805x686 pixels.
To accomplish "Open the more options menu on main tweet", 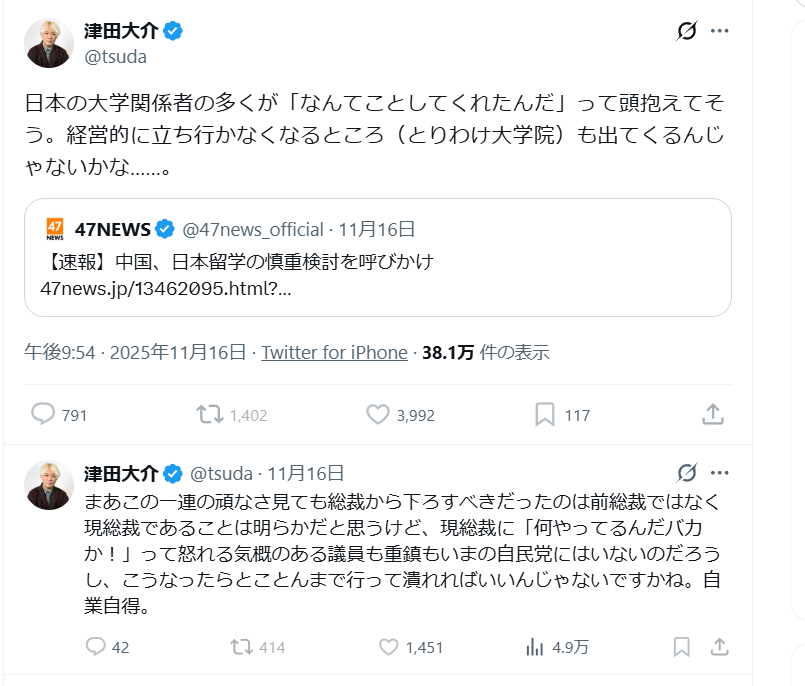I will click(720, 31).
